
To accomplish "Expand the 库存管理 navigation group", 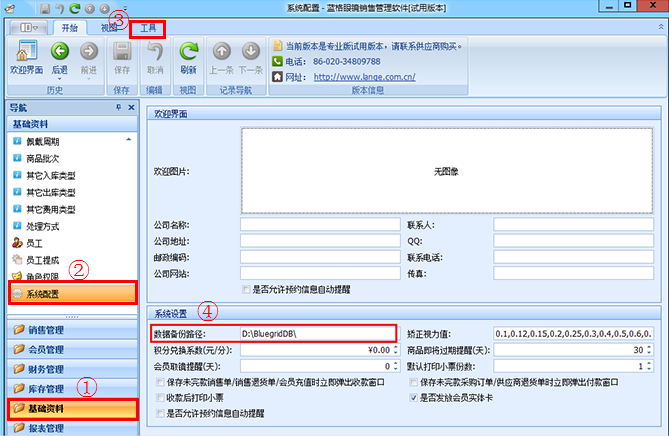I will 70,389.
